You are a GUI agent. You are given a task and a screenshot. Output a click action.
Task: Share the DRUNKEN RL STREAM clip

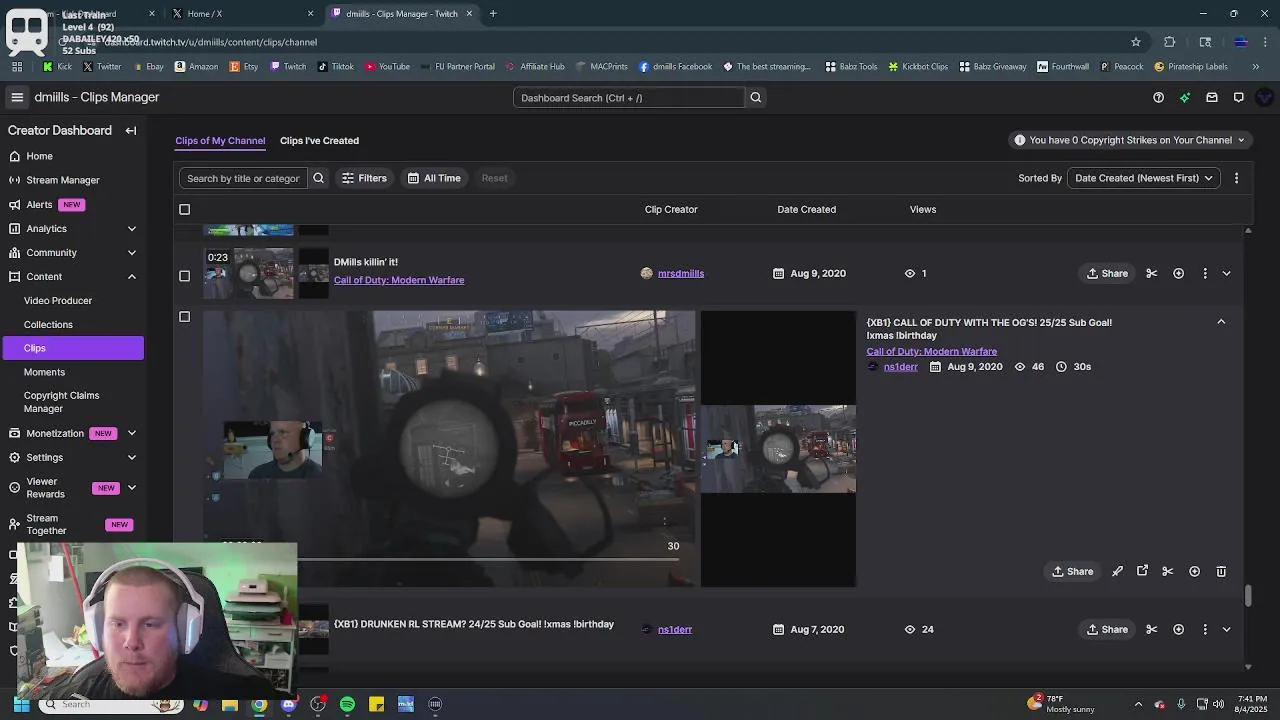(x=1107, y=629)
